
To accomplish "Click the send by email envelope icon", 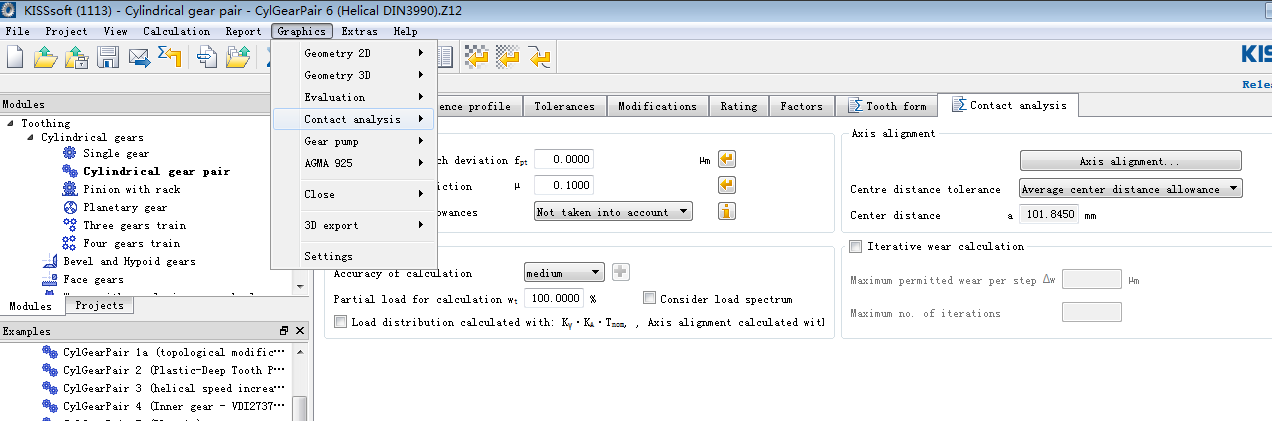I will click(139, 58).
